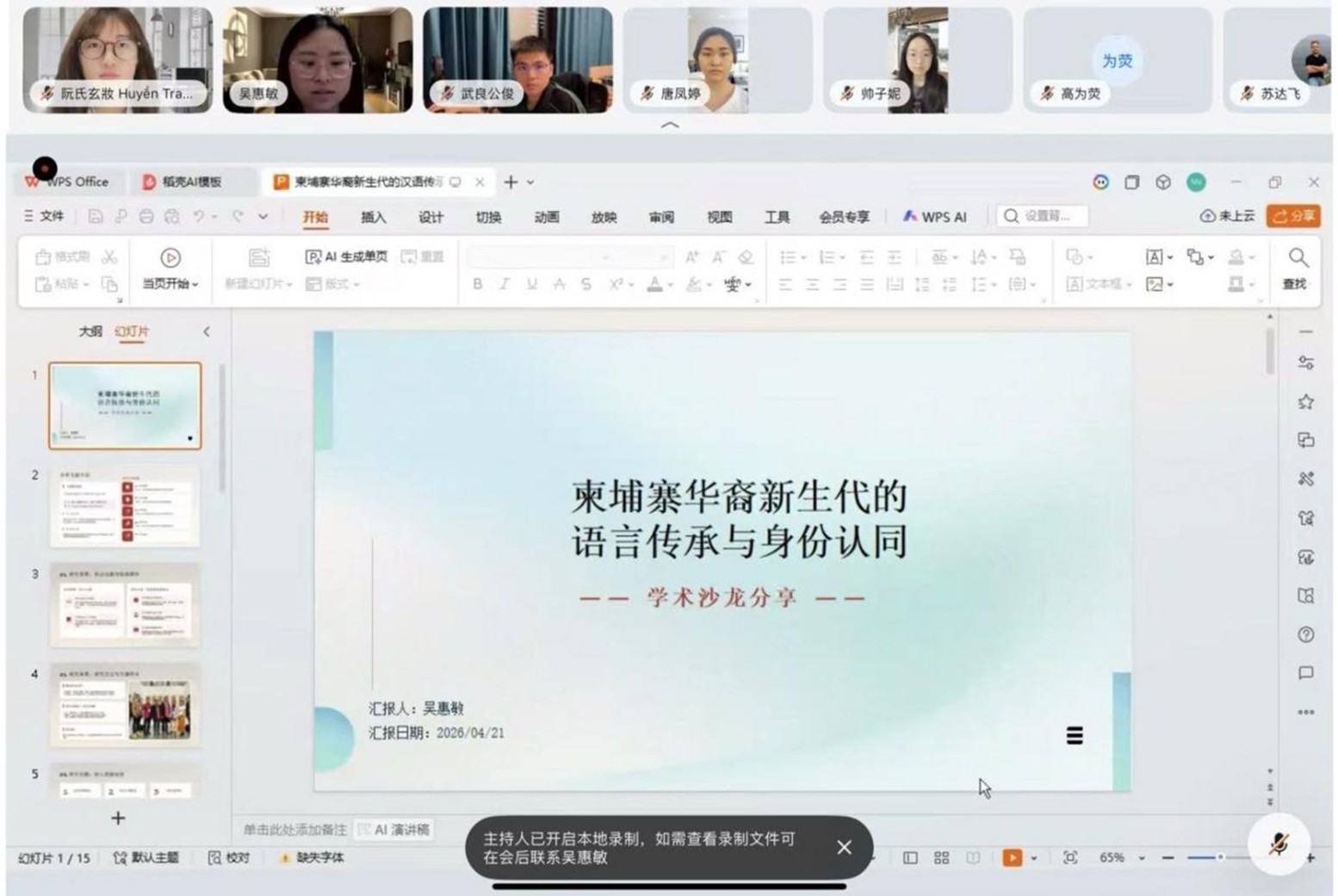This screenshot has height=896, width=1338.
Task: Expand the 65% zoom level dropdown
Action: (x=1142, y=858)
